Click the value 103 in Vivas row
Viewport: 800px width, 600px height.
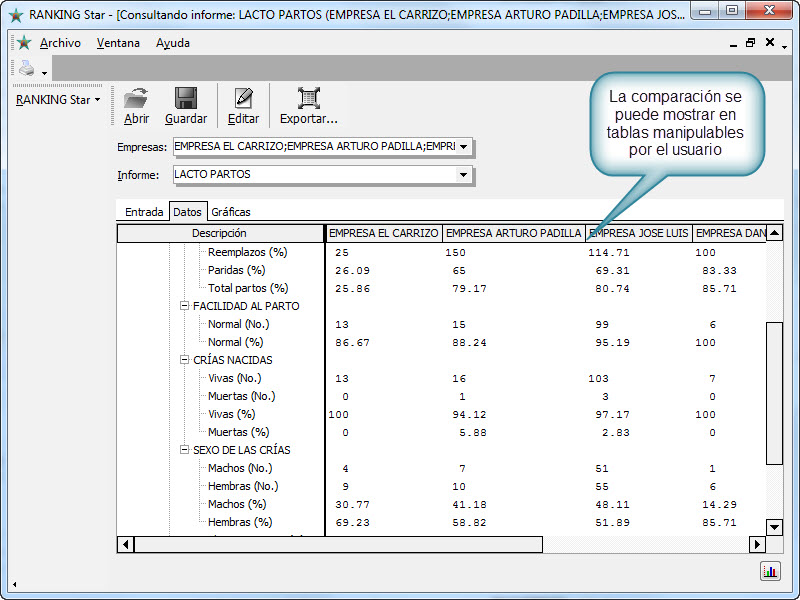click(x=598, y=379)
